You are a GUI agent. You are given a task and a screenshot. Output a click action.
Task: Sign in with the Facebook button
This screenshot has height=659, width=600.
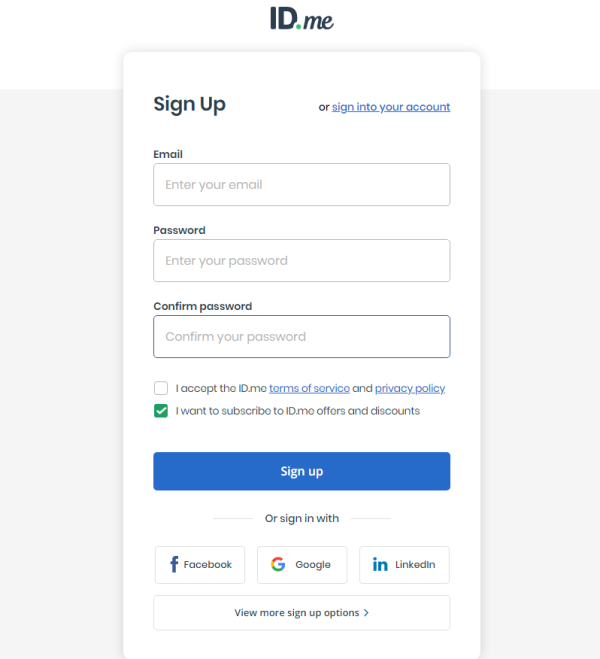tap(200, 565)
